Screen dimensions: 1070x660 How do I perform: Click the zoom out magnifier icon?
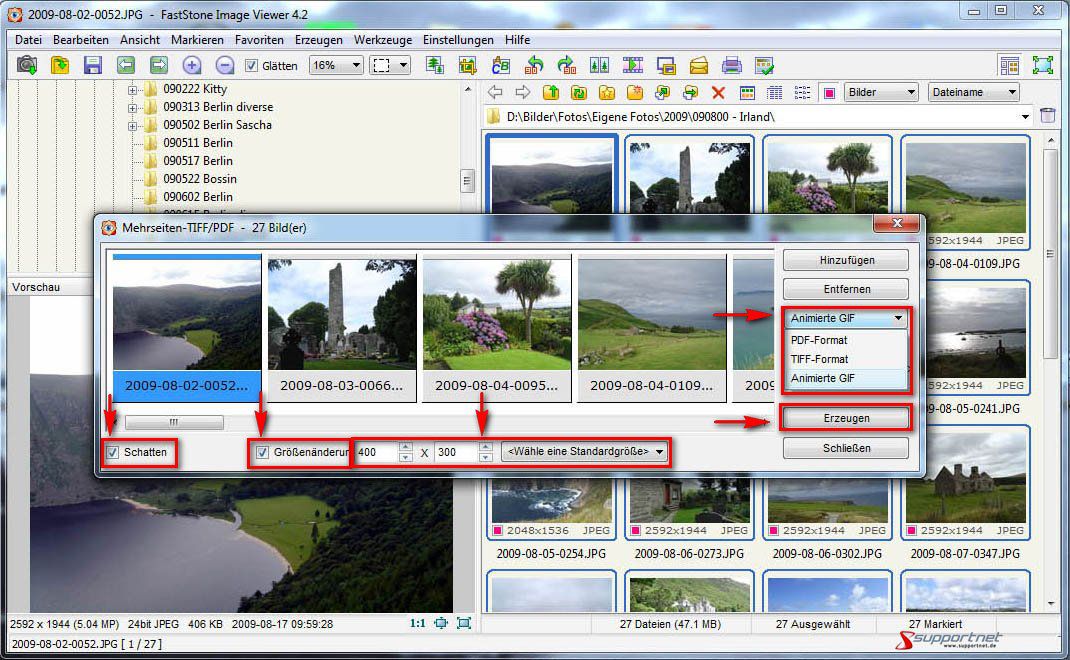click(x=225, y=65)
